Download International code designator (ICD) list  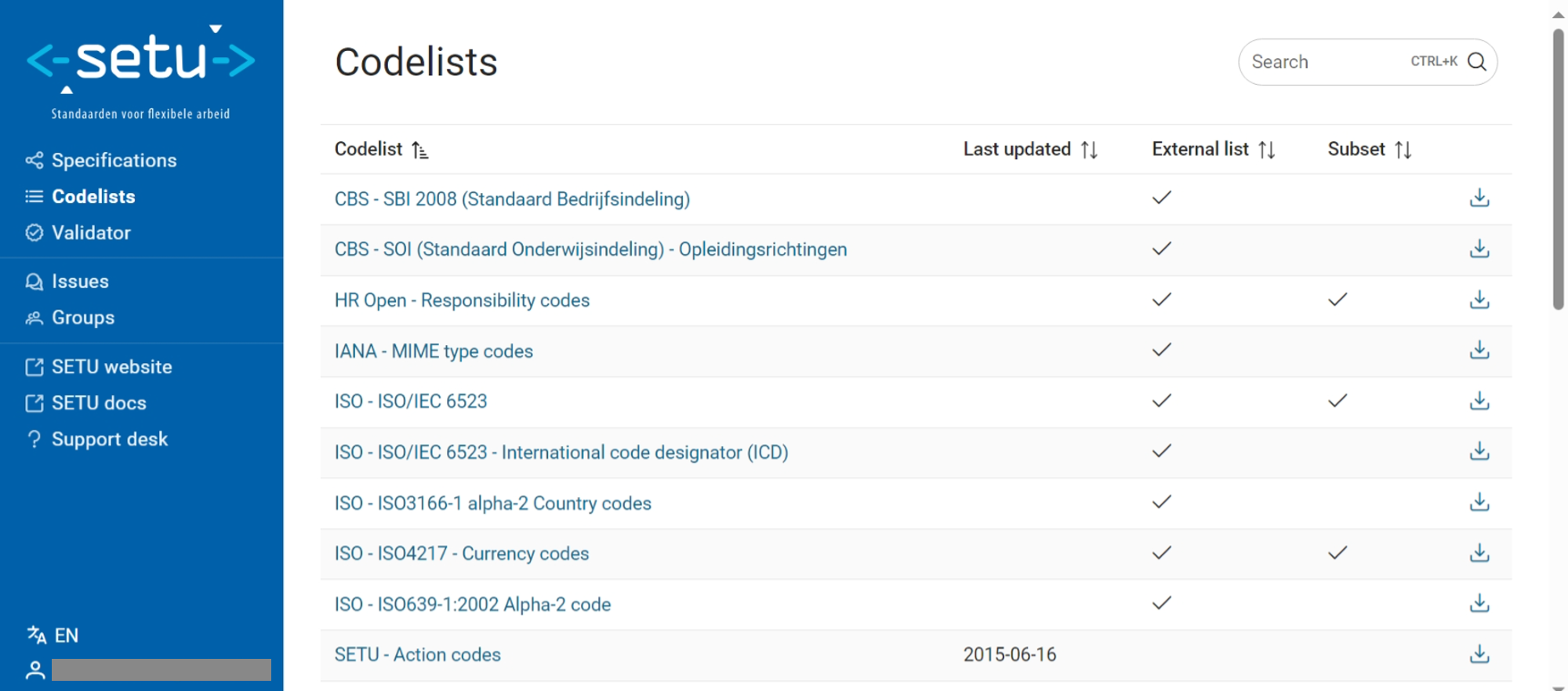pyautogui.click(x=1479, y=451)
